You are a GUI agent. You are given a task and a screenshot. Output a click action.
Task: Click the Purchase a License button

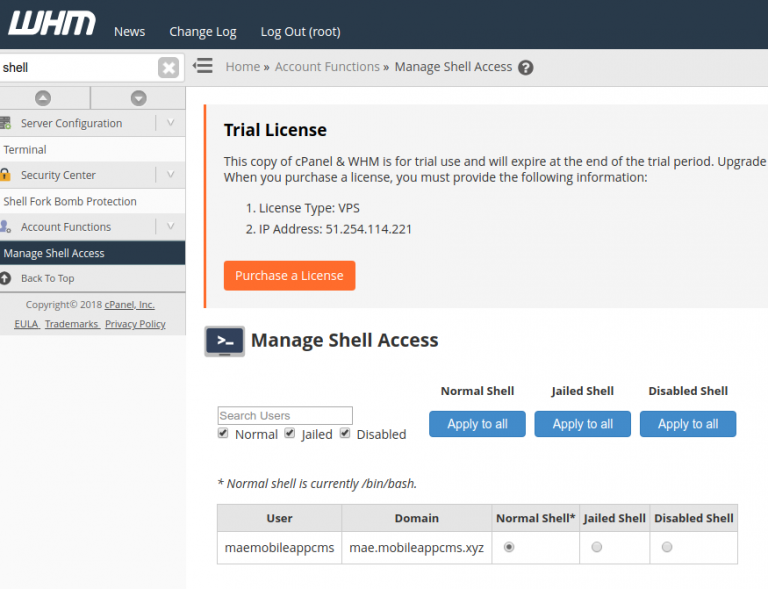pos(289,275)
